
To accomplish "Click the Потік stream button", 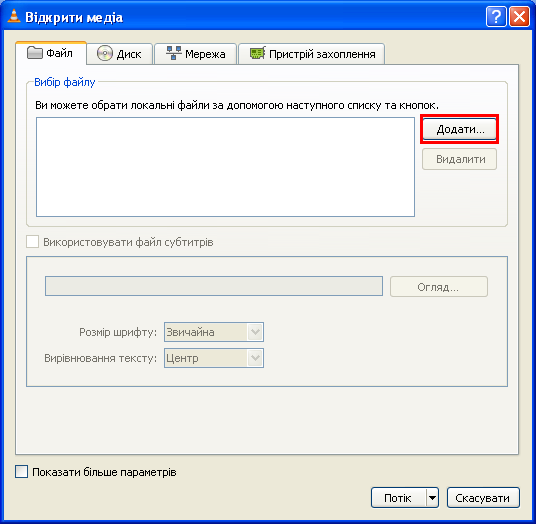I will click(x=398, y=498).
